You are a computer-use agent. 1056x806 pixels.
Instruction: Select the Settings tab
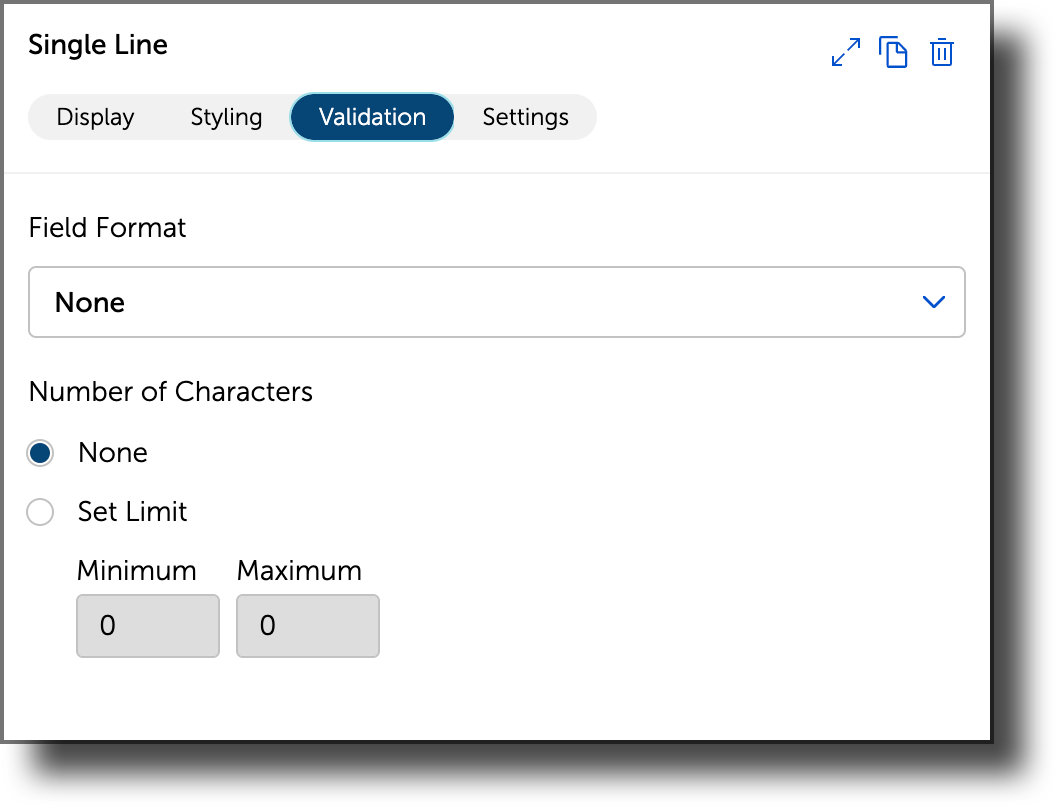click(x=525, y=117)
